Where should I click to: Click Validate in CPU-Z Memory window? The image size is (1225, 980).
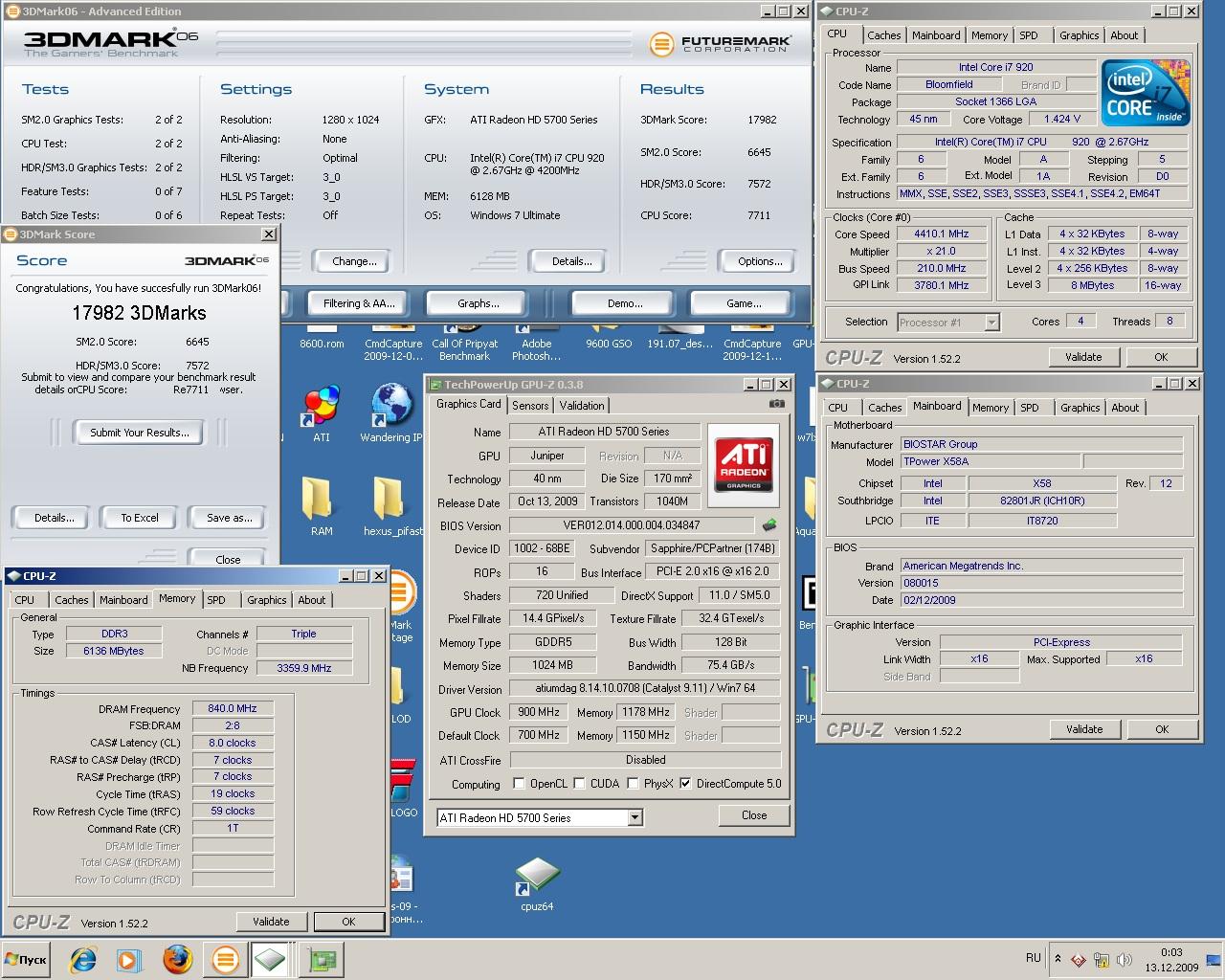click(271, 922)
